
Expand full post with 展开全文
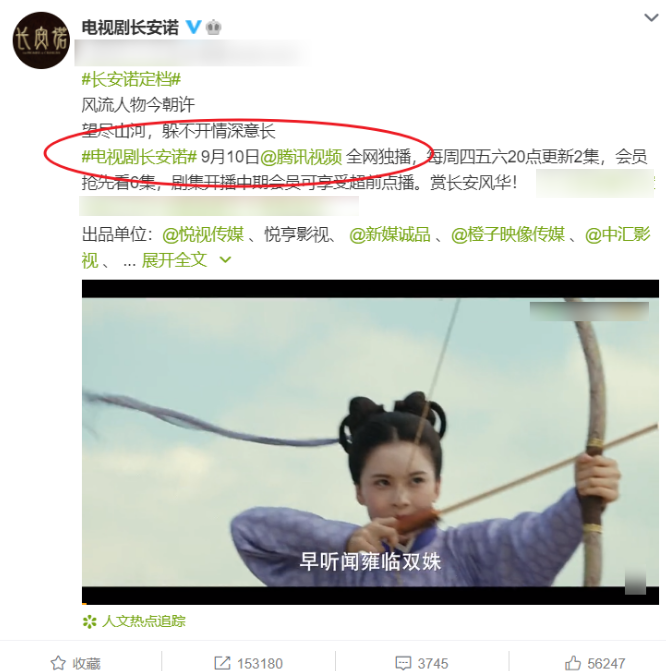pos(174,260)
